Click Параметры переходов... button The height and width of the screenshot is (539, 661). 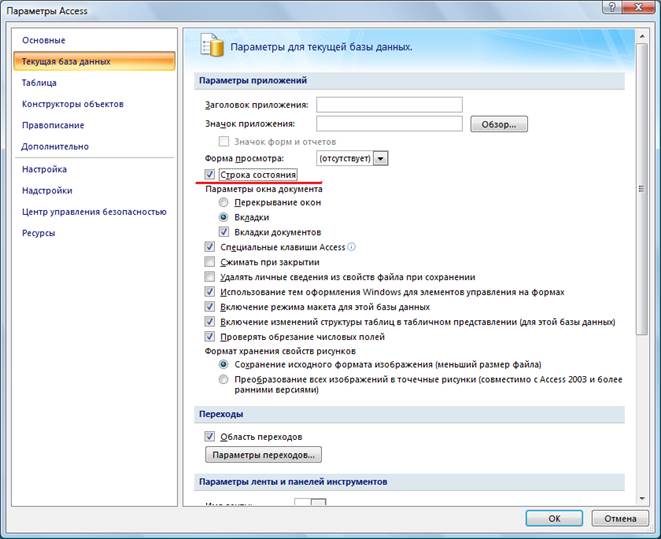pyautogui.click(x=263, y=455)
